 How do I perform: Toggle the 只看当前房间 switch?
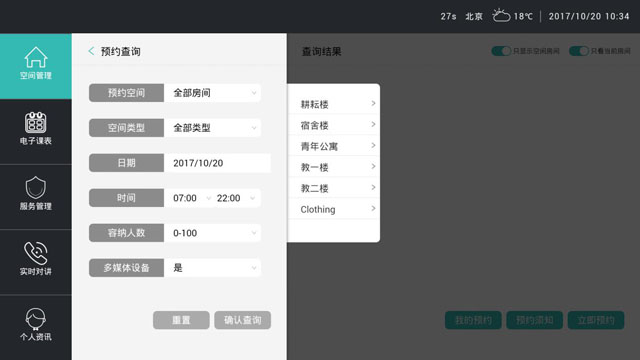[579, 51]
